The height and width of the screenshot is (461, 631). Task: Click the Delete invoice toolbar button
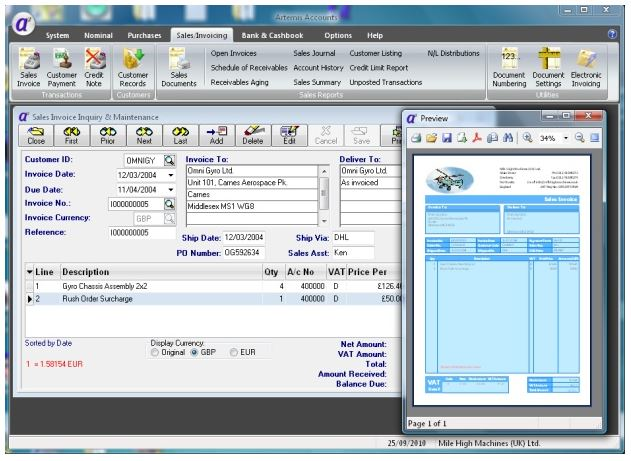coord(253,136)
